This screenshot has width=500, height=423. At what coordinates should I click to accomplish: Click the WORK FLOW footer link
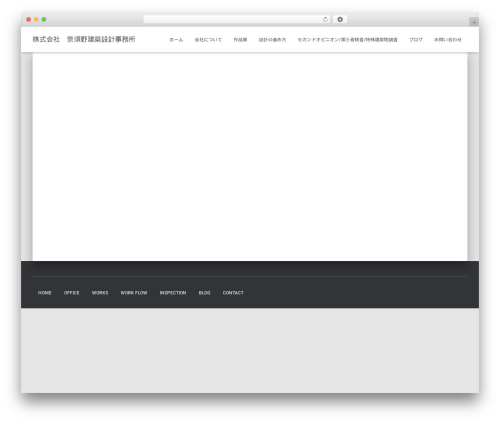(134, 293)
